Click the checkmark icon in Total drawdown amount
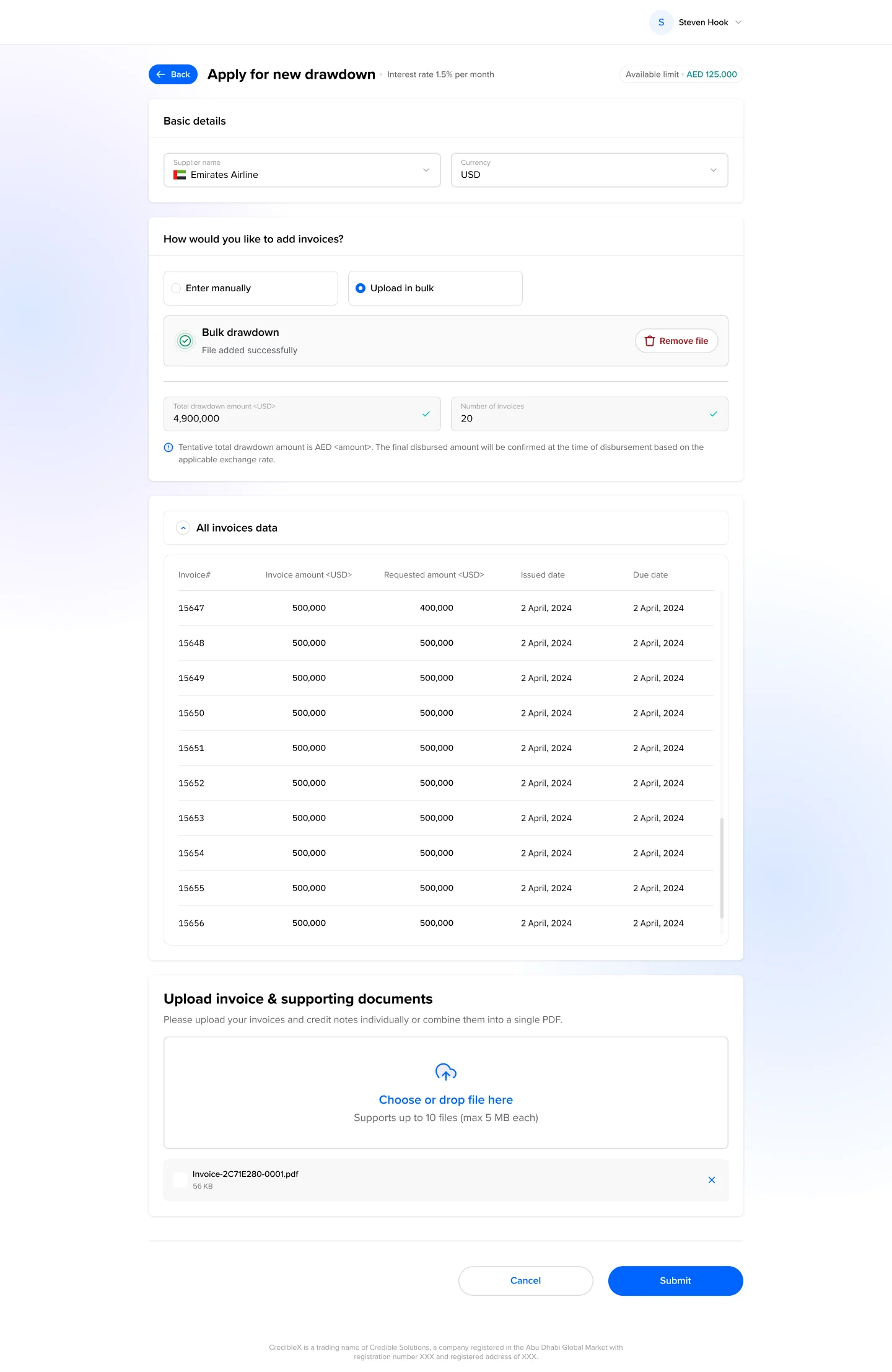The image size is (892, 1372). 426,414
